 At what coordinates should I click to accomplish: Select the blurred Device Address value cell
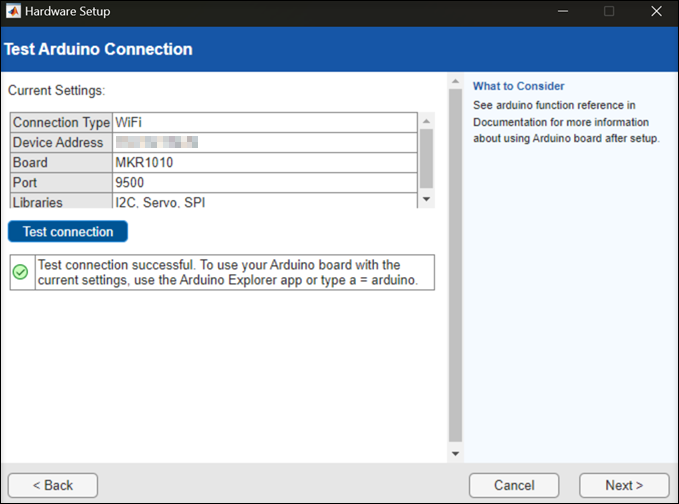pos(265,142)
